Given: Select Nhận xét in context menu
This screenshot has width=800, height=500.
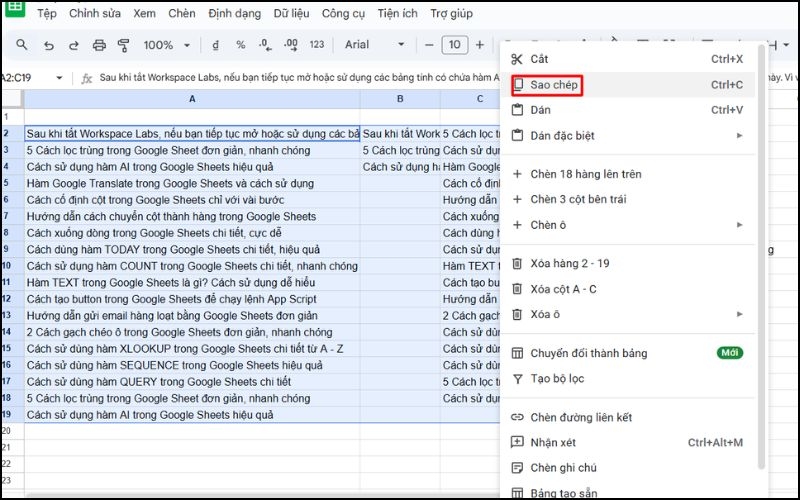Looking at the screenshot, I should click(x=627, y=442).
